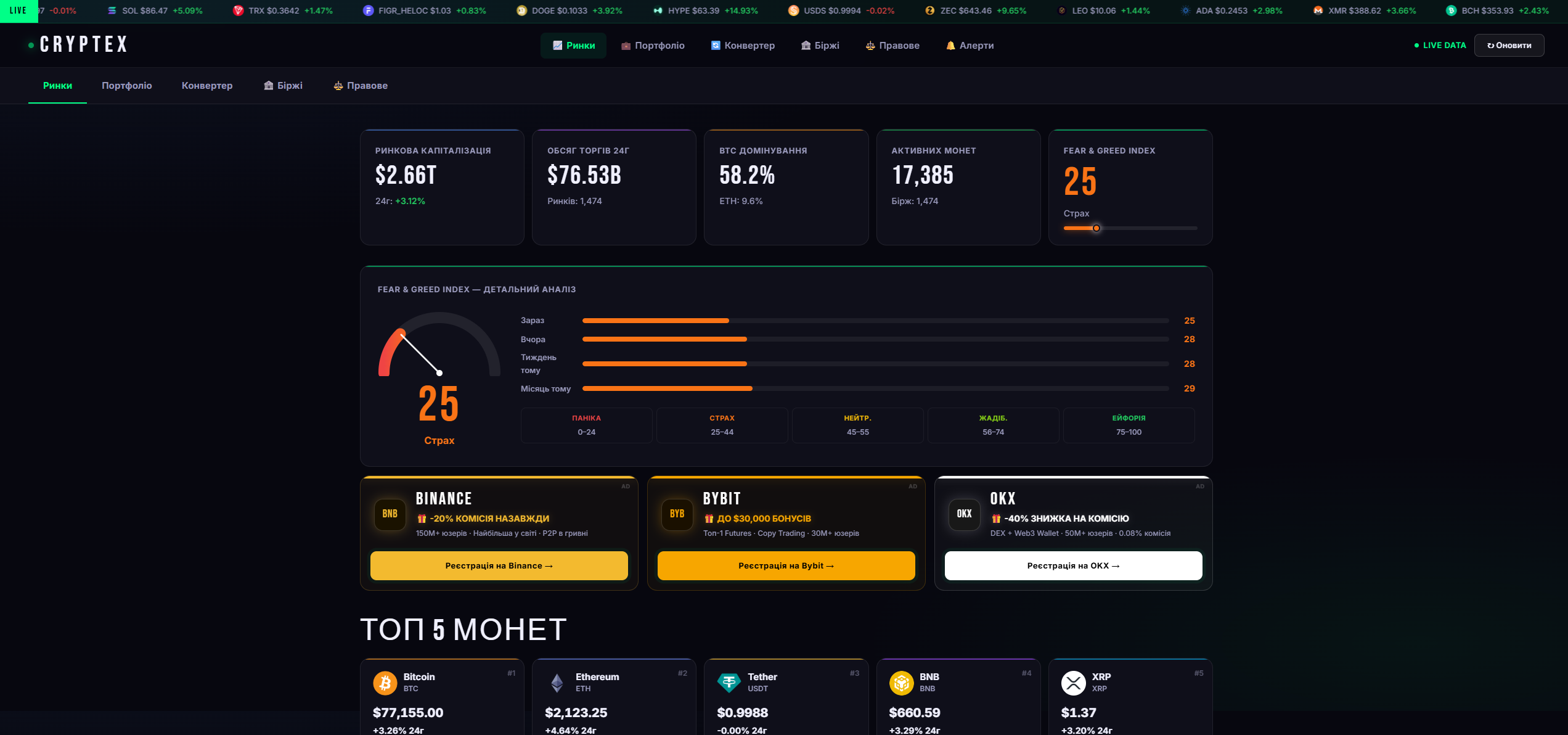Click the ПАНІКА 0–24 range box
The width and height of the screenshot is (1568, 735).
tap(587, 425)
